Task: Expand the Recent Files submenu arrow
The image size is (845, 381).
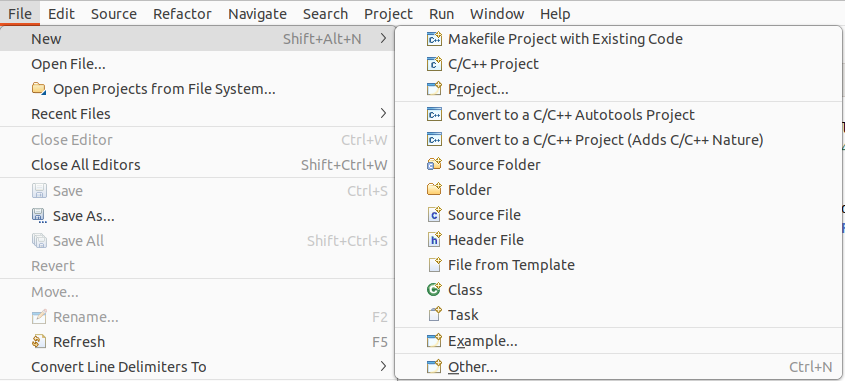Action: pos(383,114)
